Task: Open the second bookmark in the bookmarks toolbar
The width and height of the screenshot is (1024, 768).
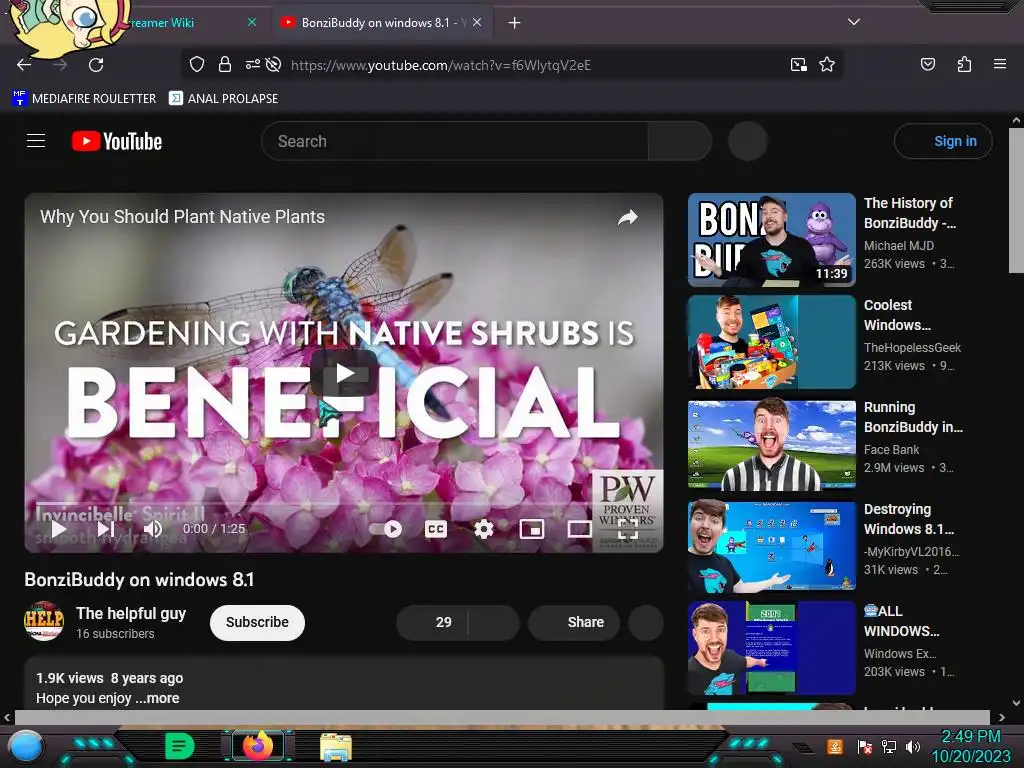Action: 223,99
